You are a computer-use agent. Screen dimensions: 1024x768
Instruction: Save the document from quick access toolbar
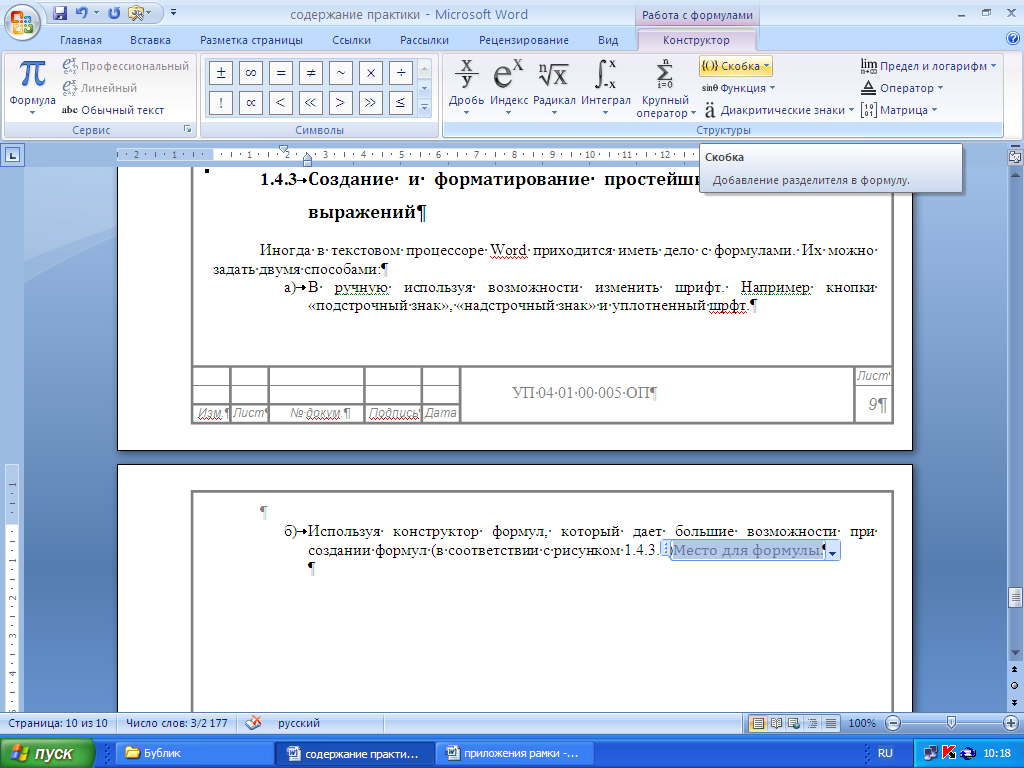[60, 13]
